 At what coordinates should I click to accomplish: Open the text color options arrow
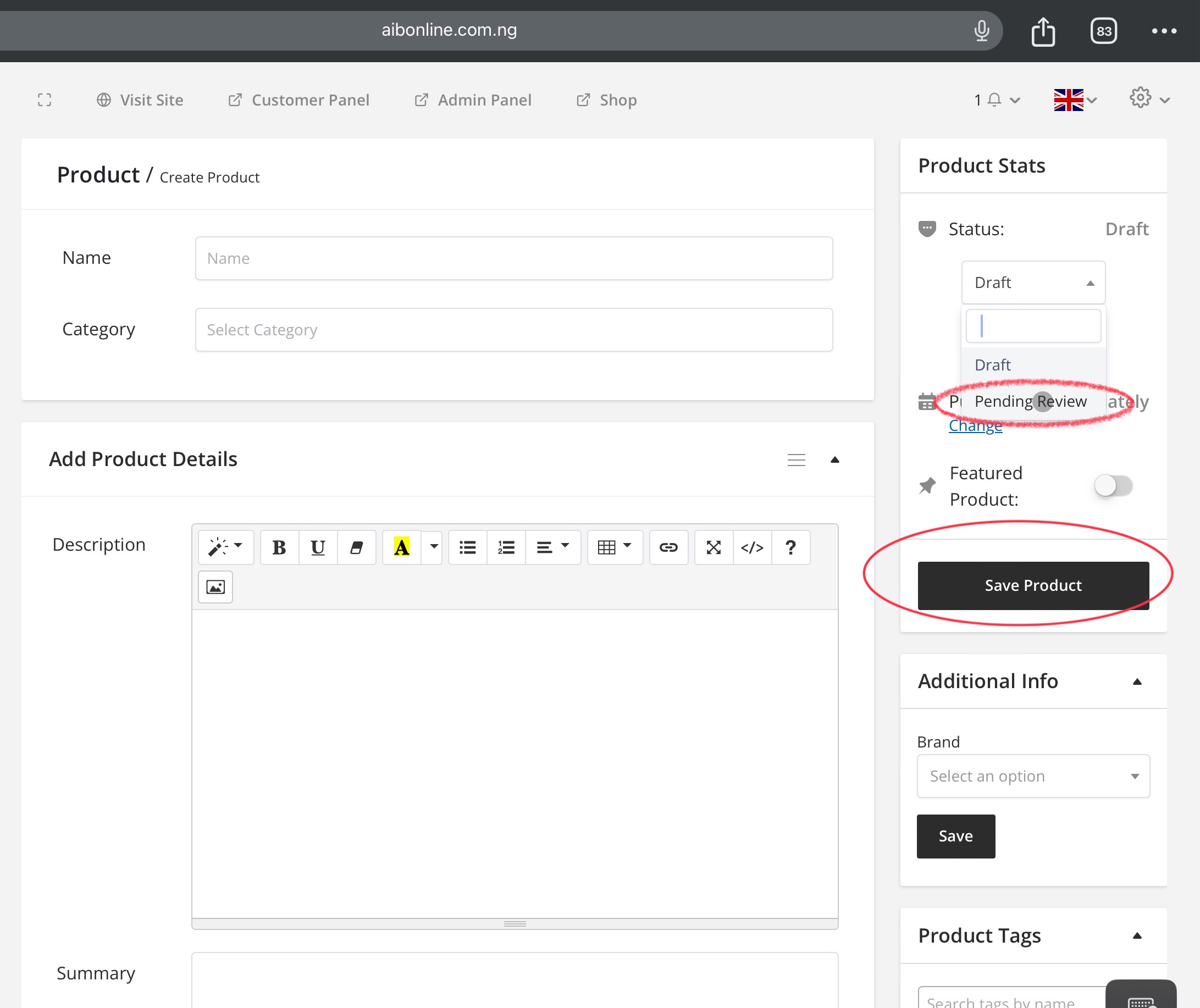433,547
